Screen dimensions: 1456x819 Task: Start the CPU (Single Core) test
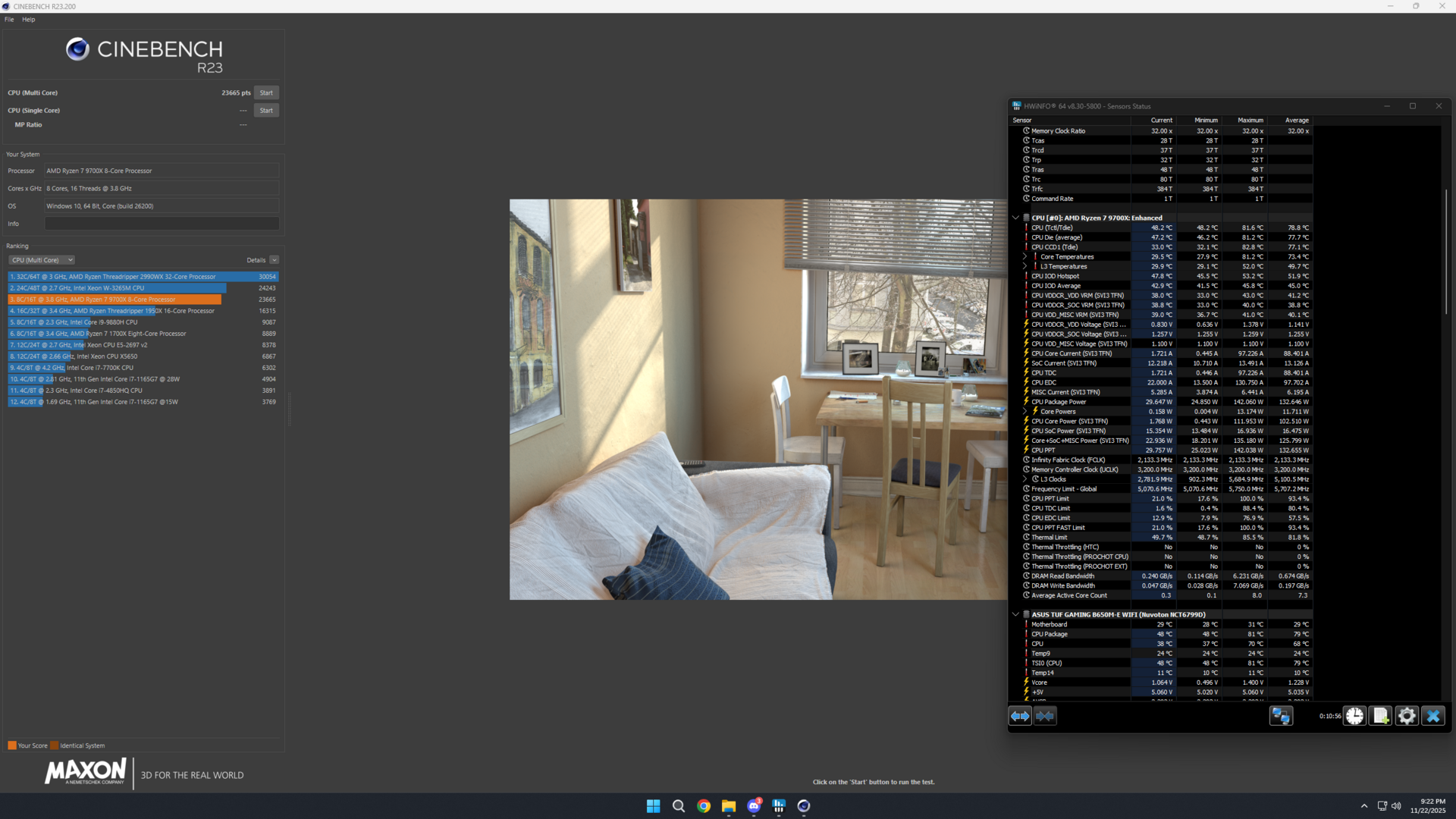[266, 110]
